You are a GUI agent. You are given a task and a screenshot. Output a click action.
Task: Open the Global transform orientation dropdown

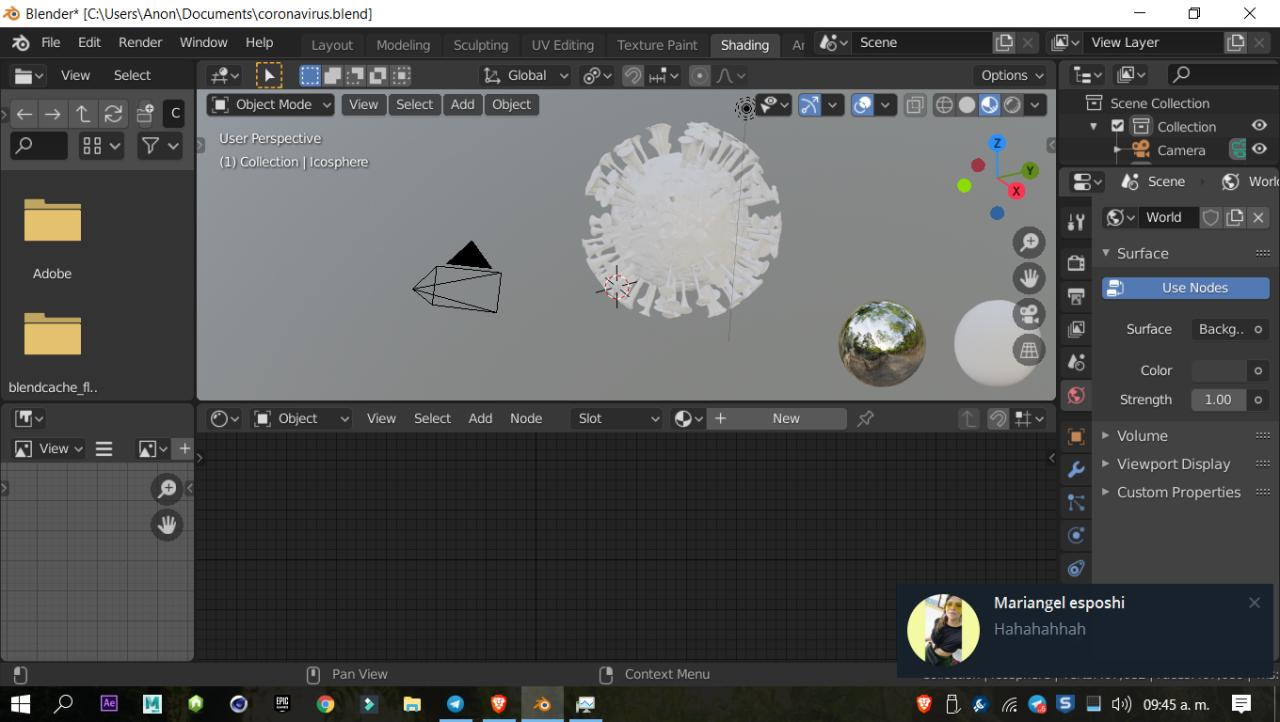[x=526, y=76]
